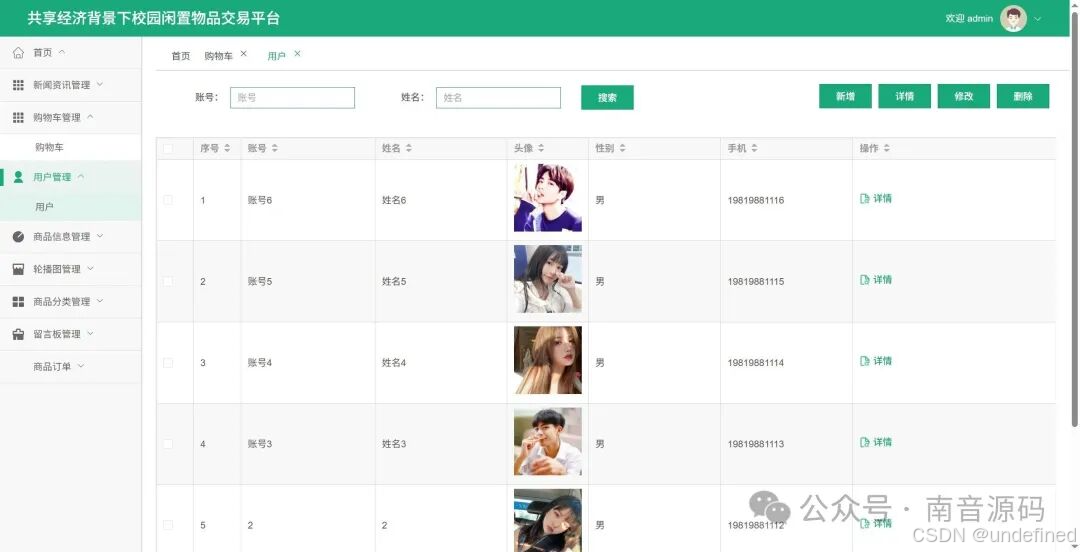Viewport: 1080px width, 552px height.
Task: Click the avatar thumbnail of 姓名4
Action: click(x=548, y=360)
